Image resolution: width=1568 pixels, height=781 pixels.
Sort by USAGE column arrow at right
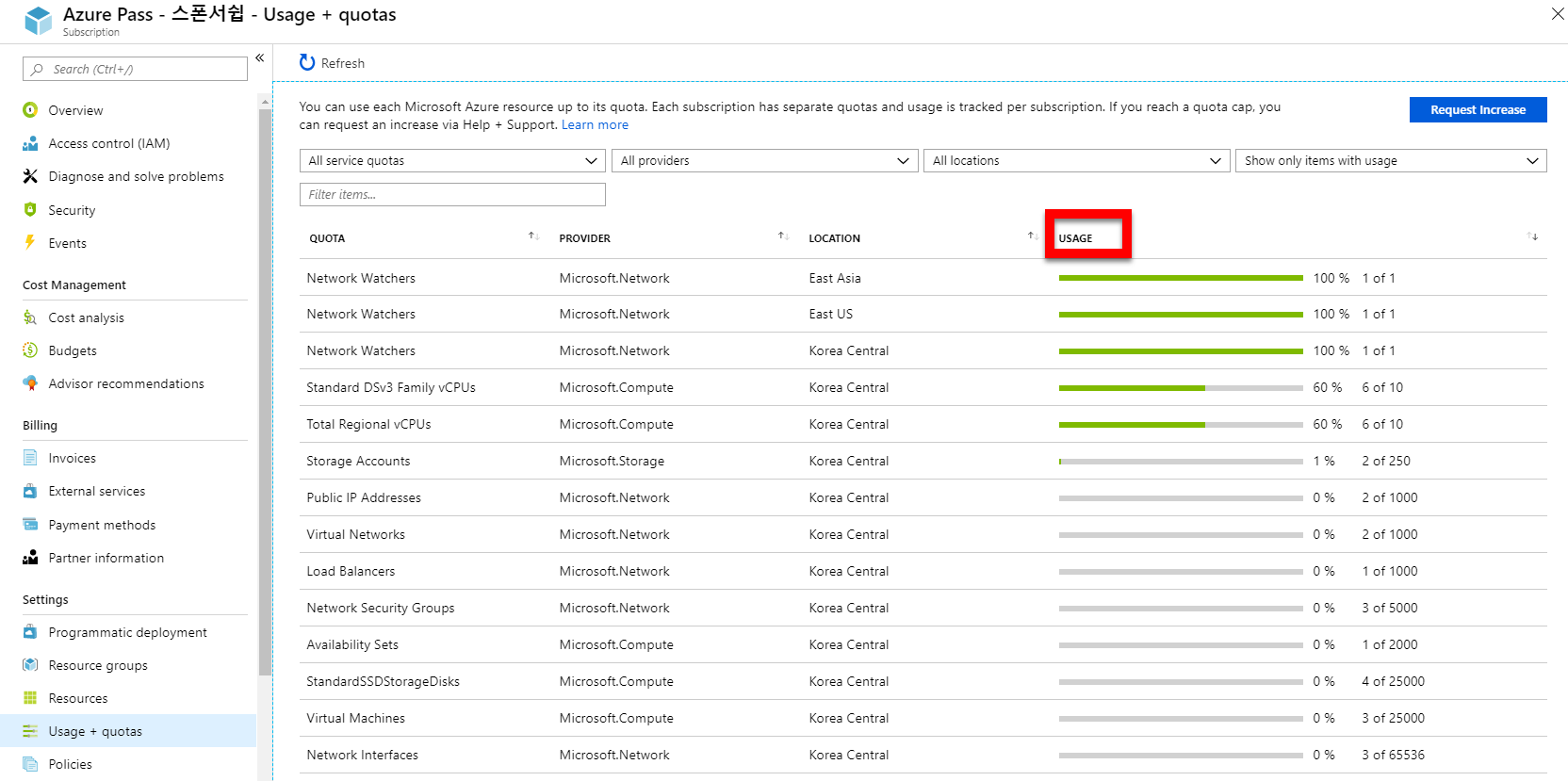pyautogui.click(x=1533, y=236)
